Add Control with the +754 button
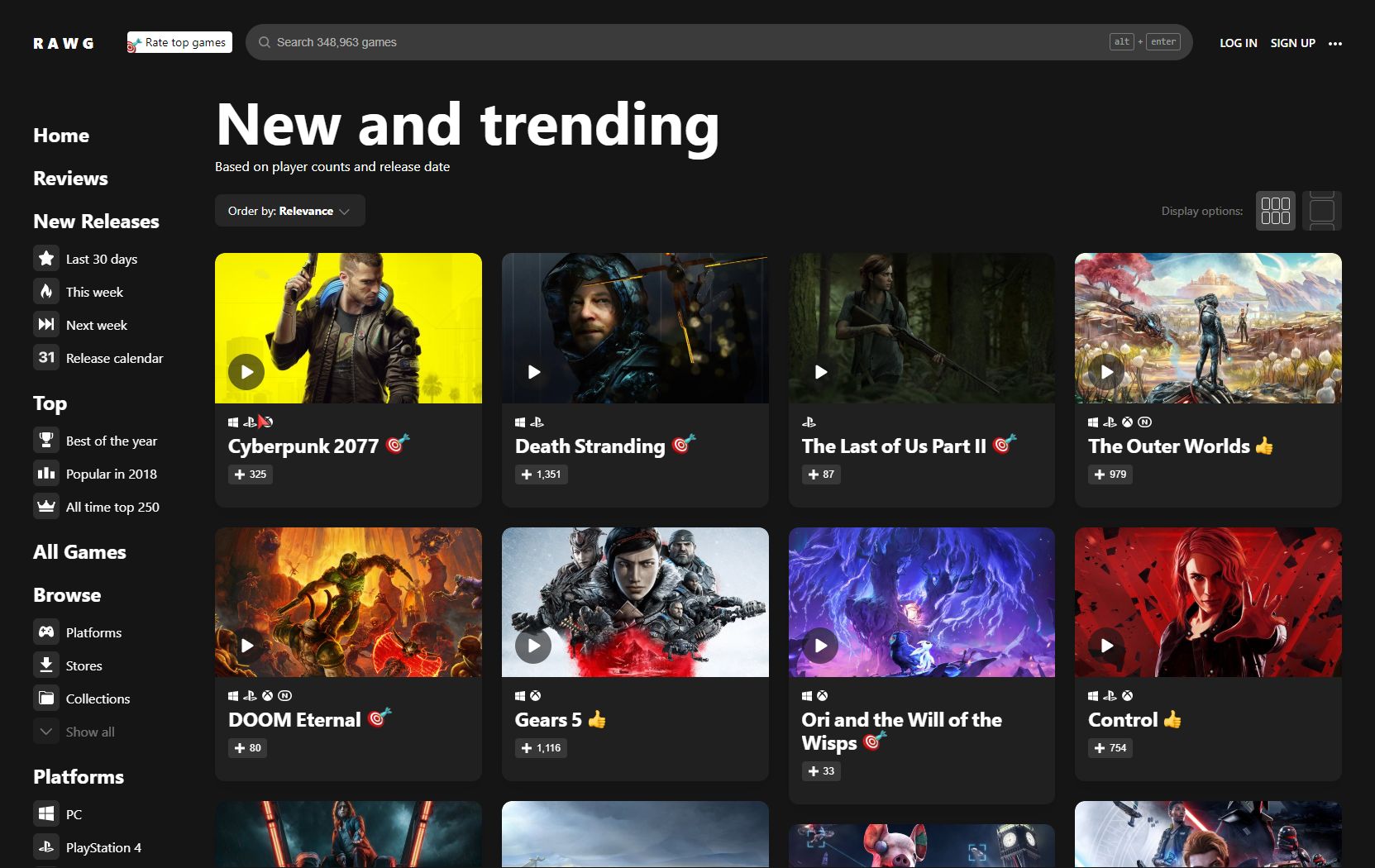1375x868 pixels. click(x=1110, y=748)
